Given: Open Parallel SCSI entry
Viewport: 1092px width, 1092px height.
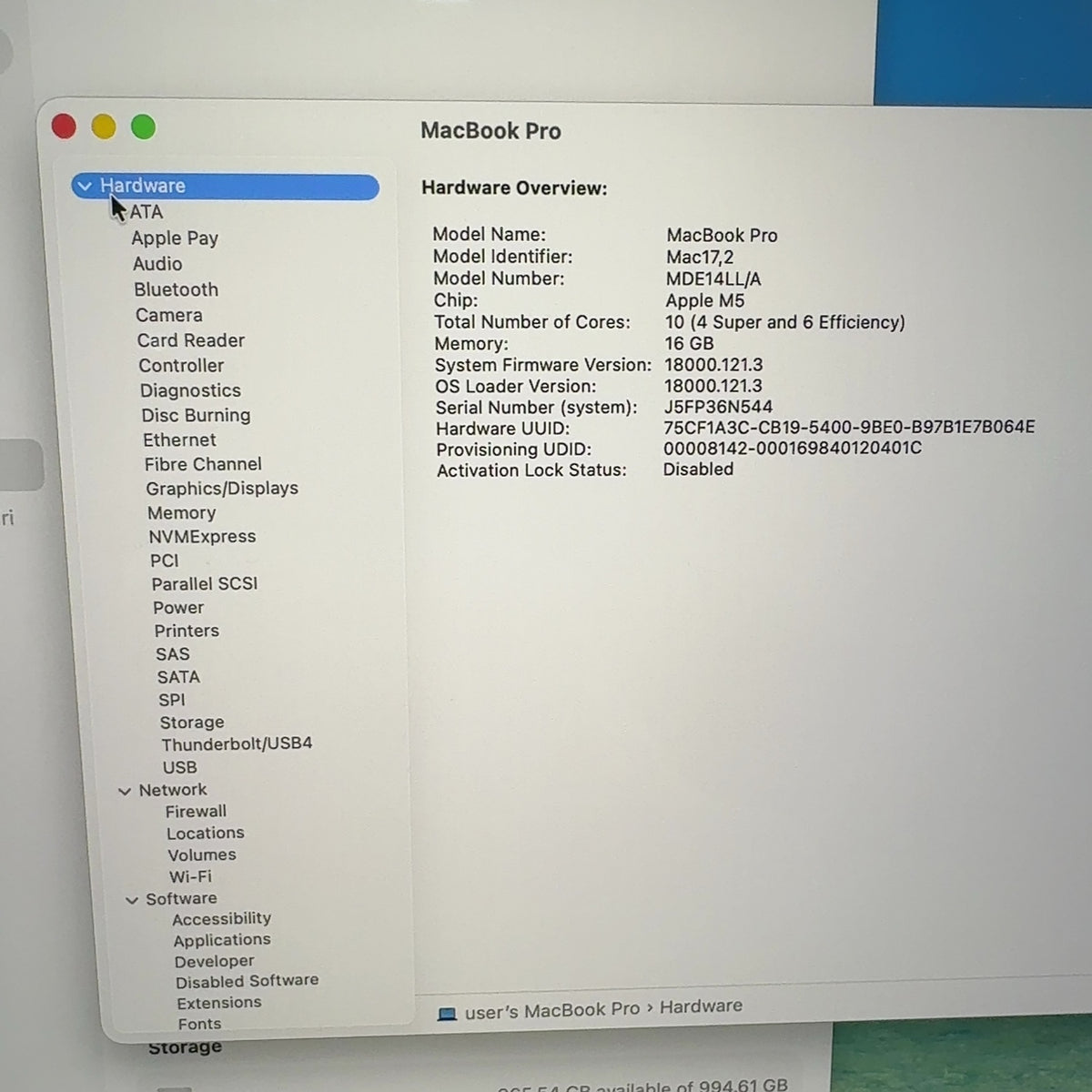Looking at the screenshot, I should coord(205,584).
